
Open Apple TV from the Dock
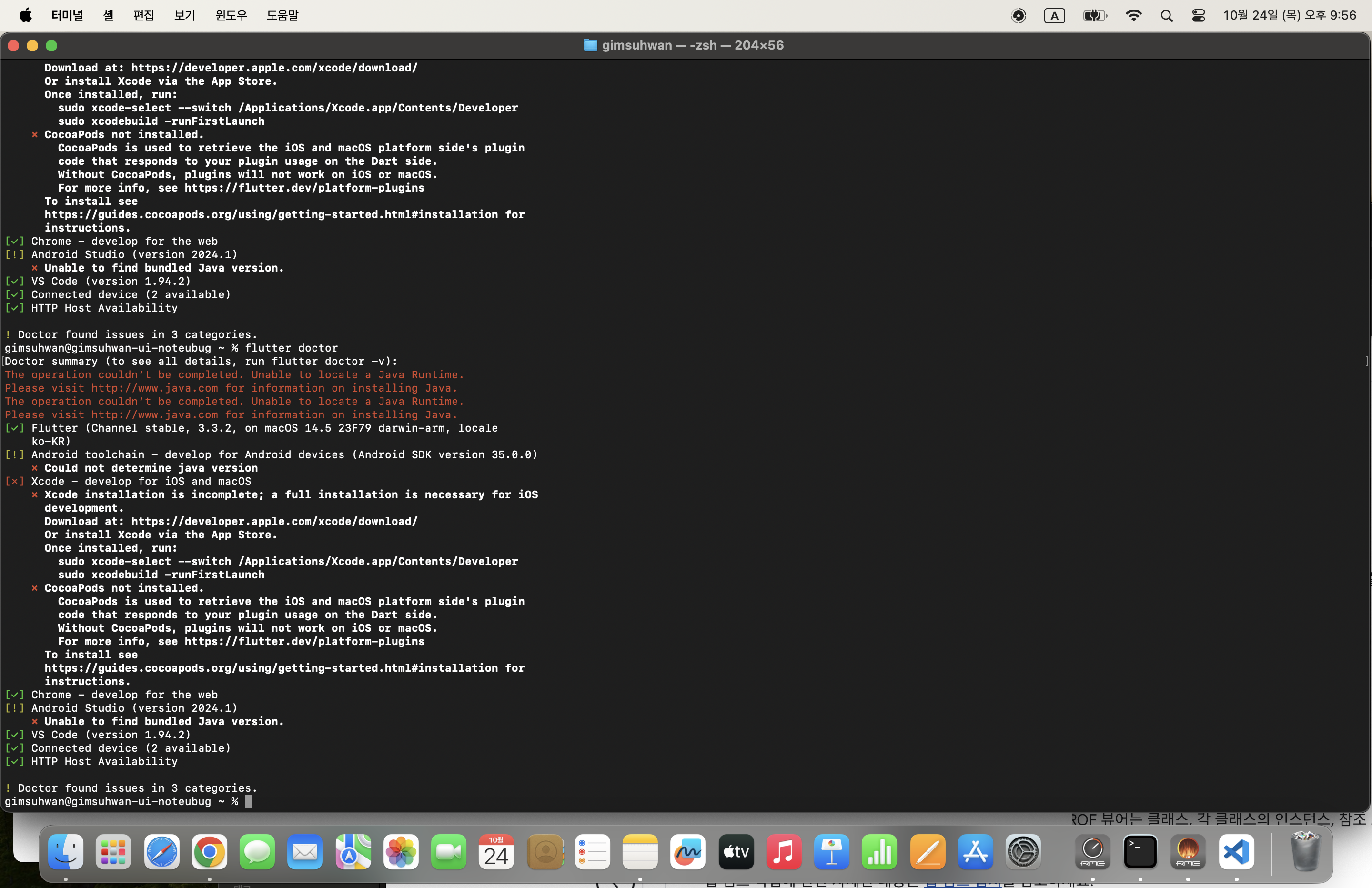click(x=736, y=852)
